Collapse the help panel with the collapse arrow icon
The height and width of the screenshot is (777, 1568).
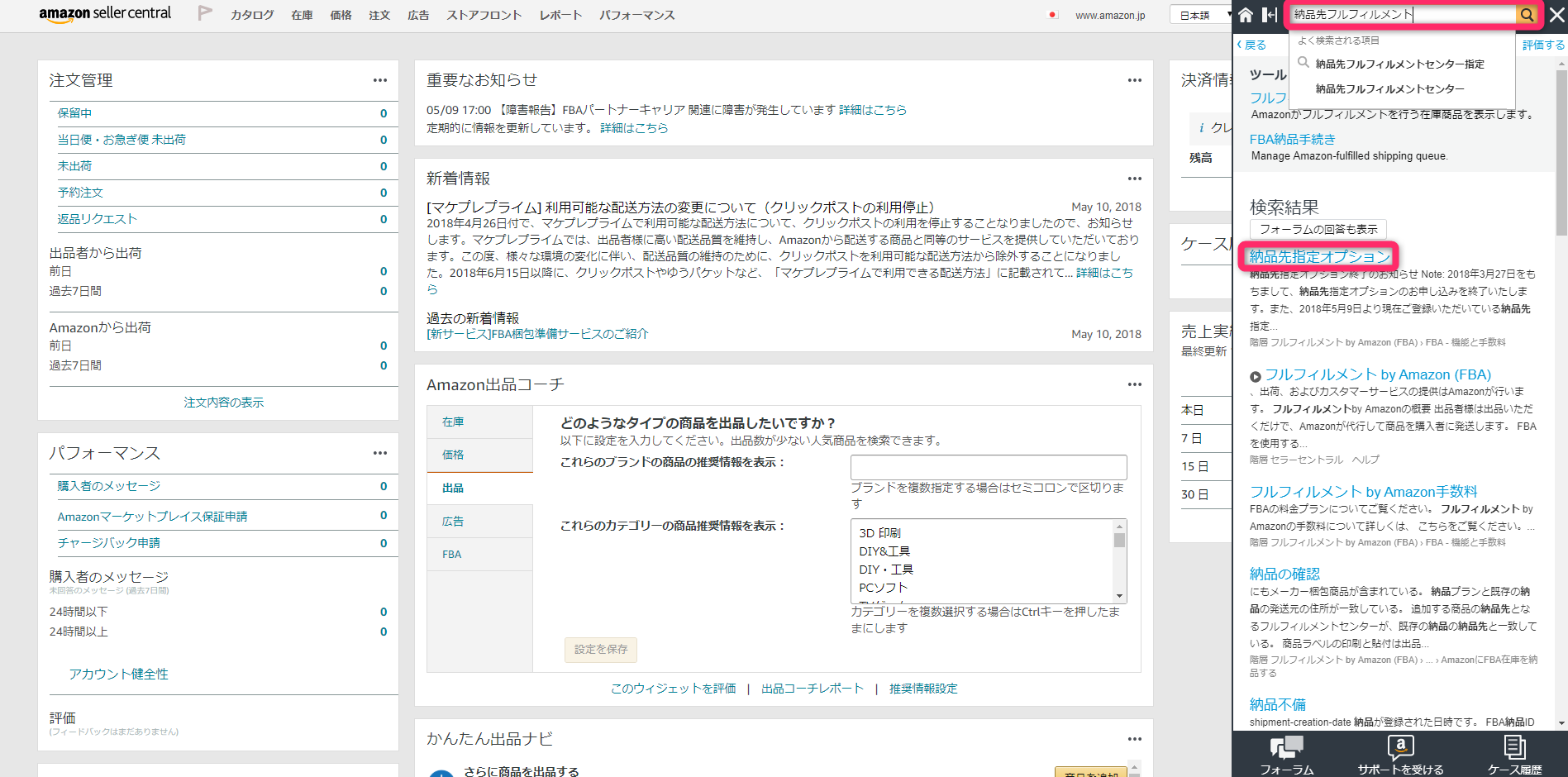(x=1269, y=14)
